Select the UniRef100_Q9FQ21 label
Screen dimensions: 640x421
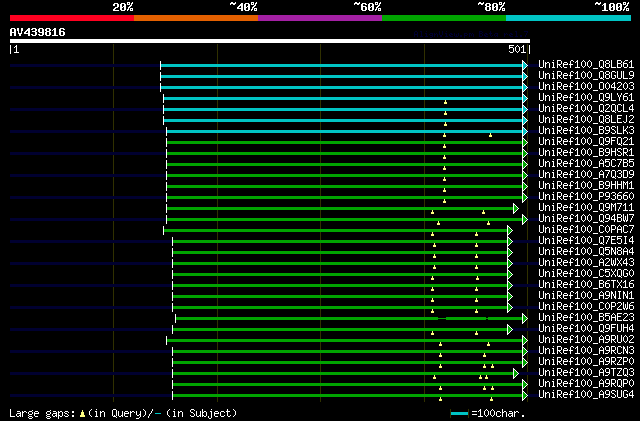pos(586,141)
